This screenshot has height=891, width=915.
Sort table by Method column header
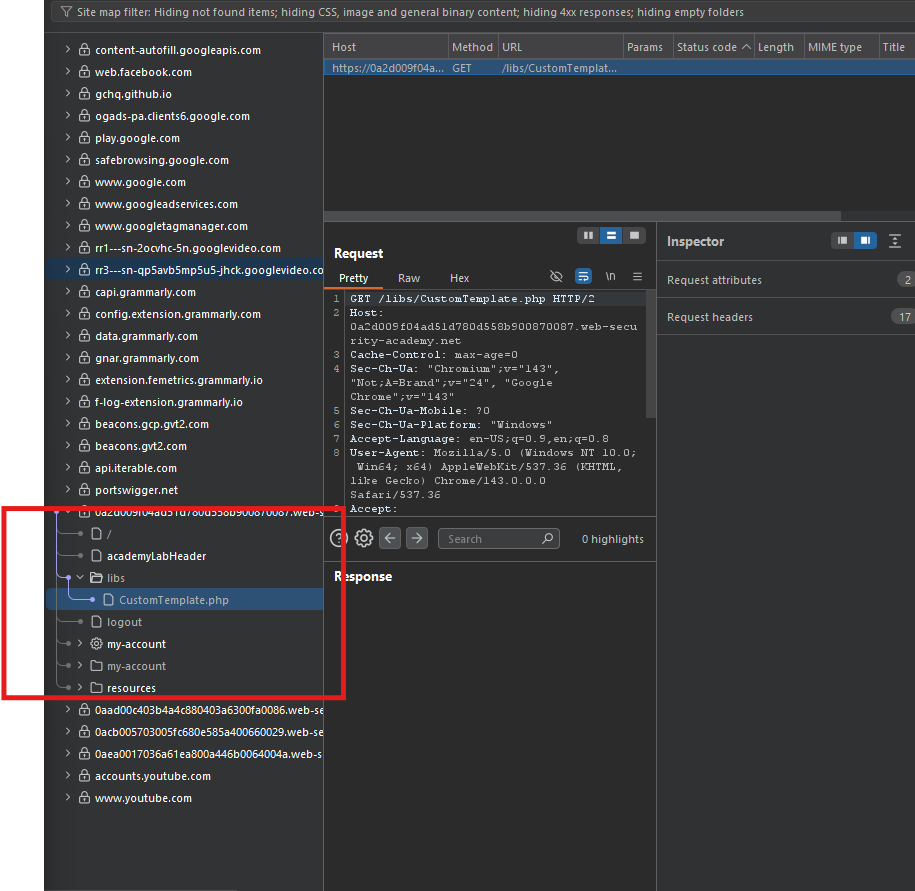pos(473,47)
